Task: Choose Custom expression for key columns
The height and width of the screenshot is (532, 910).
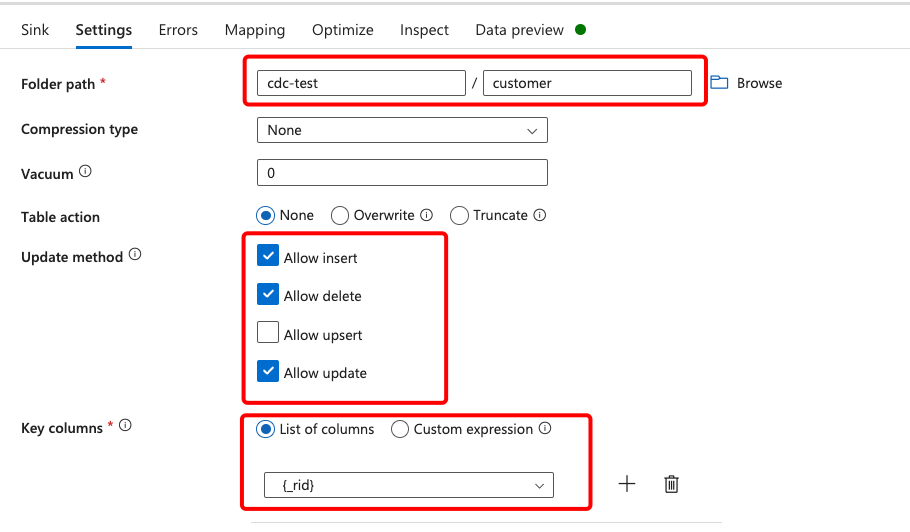Action: [399, 429]
